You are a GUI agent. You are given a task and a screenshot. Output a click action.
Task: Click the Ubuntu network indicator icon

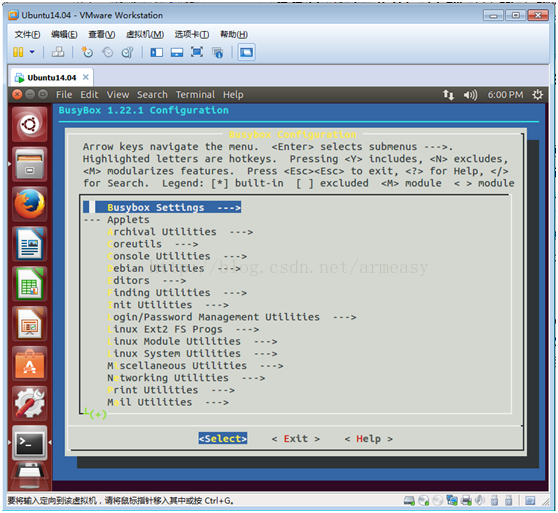pyautogui.click(x=448, y=95)
